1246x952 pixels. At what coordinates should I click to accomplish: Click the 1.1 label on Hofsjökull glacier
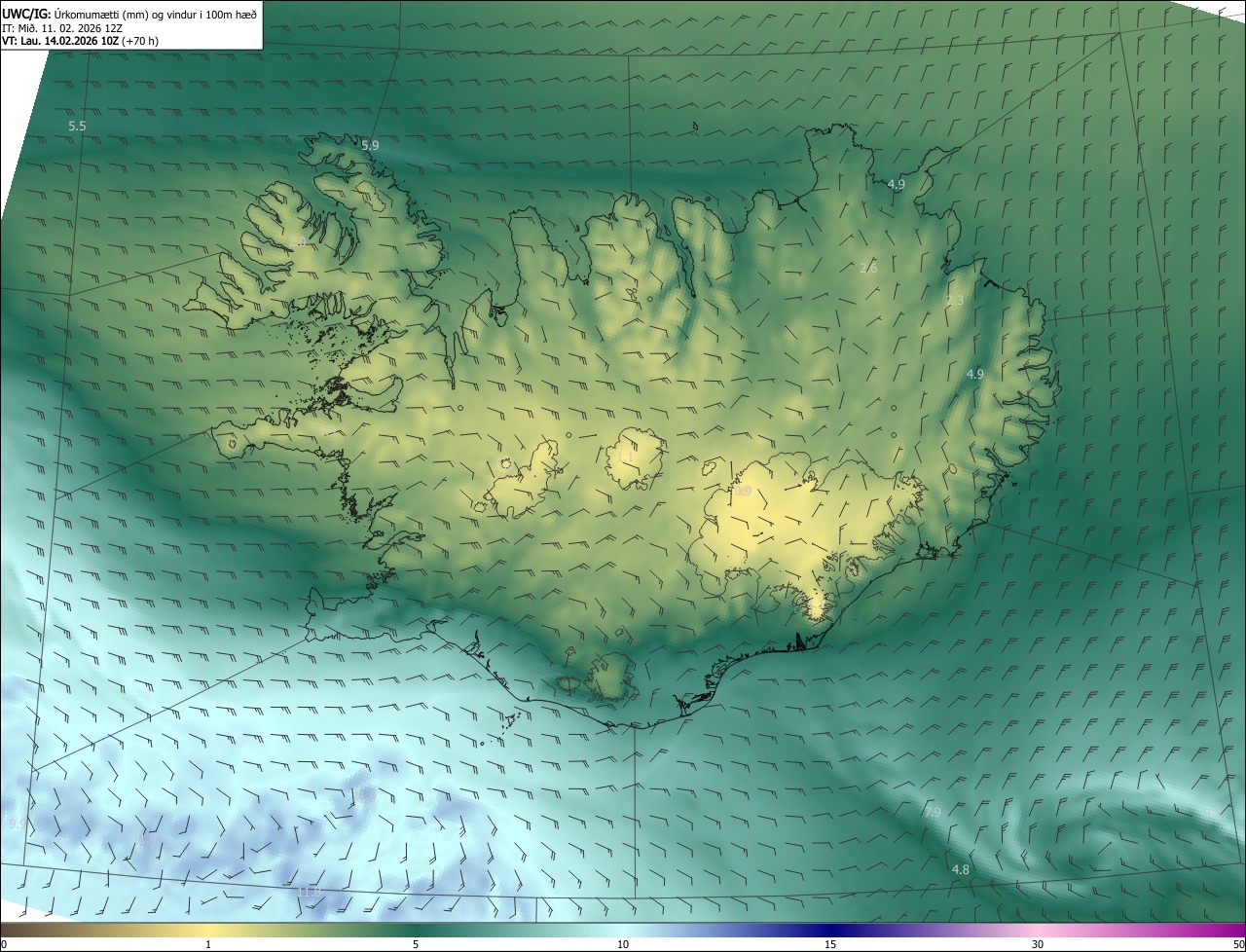click(x=625, y=457)
